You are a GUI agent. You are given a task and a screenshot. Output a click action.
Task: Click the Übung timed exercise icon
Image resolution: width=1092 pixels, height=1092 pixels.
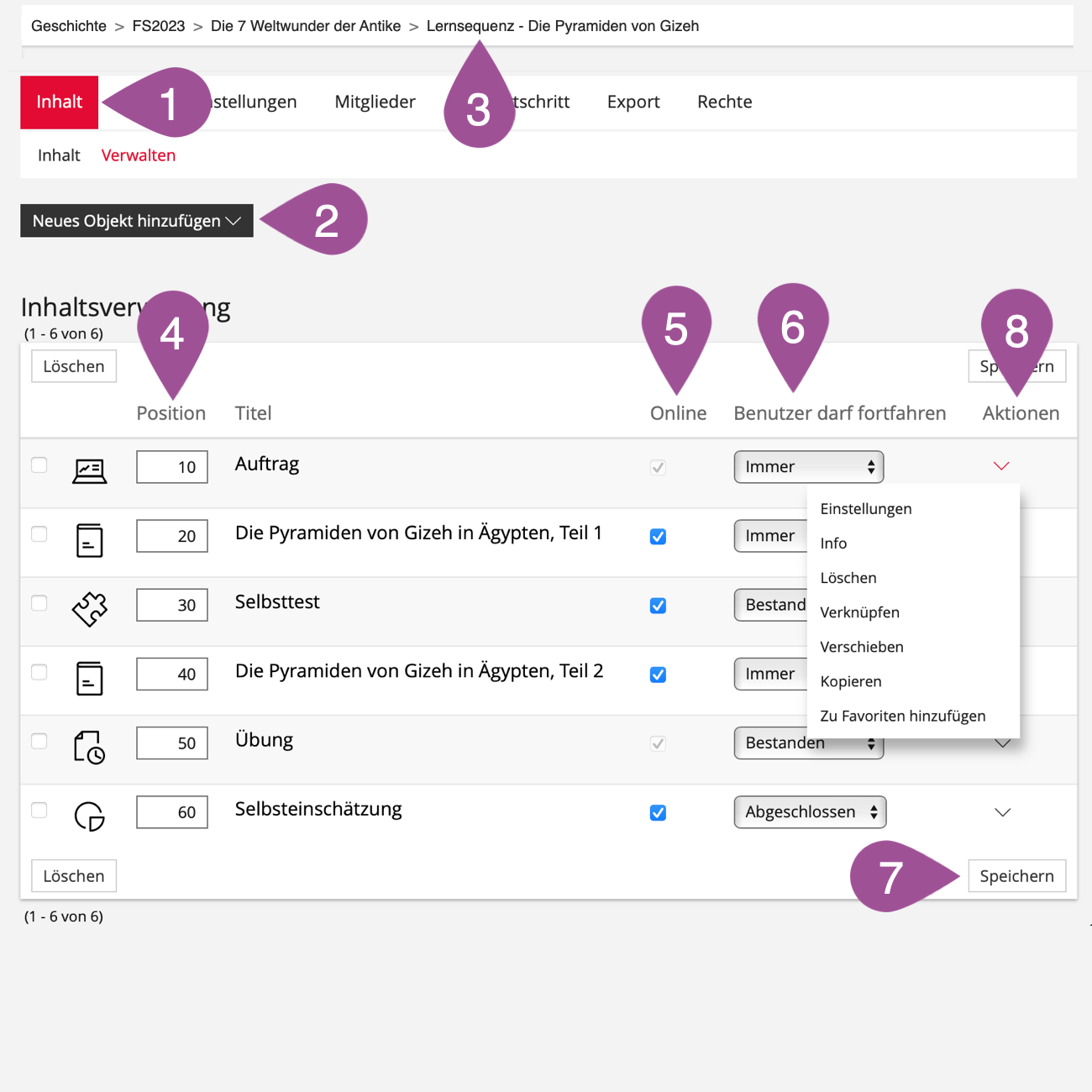pyautogui.click(x=89, y=747)
